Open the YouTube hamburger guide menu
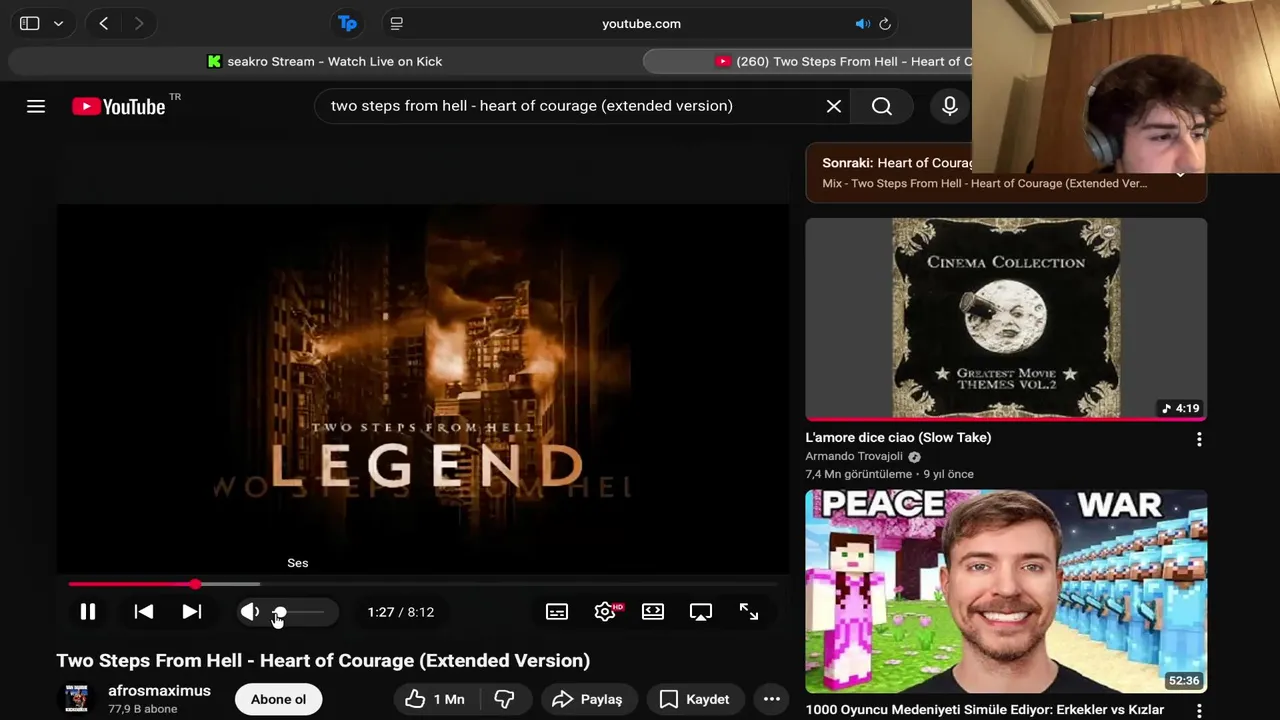 pos(36,106)
